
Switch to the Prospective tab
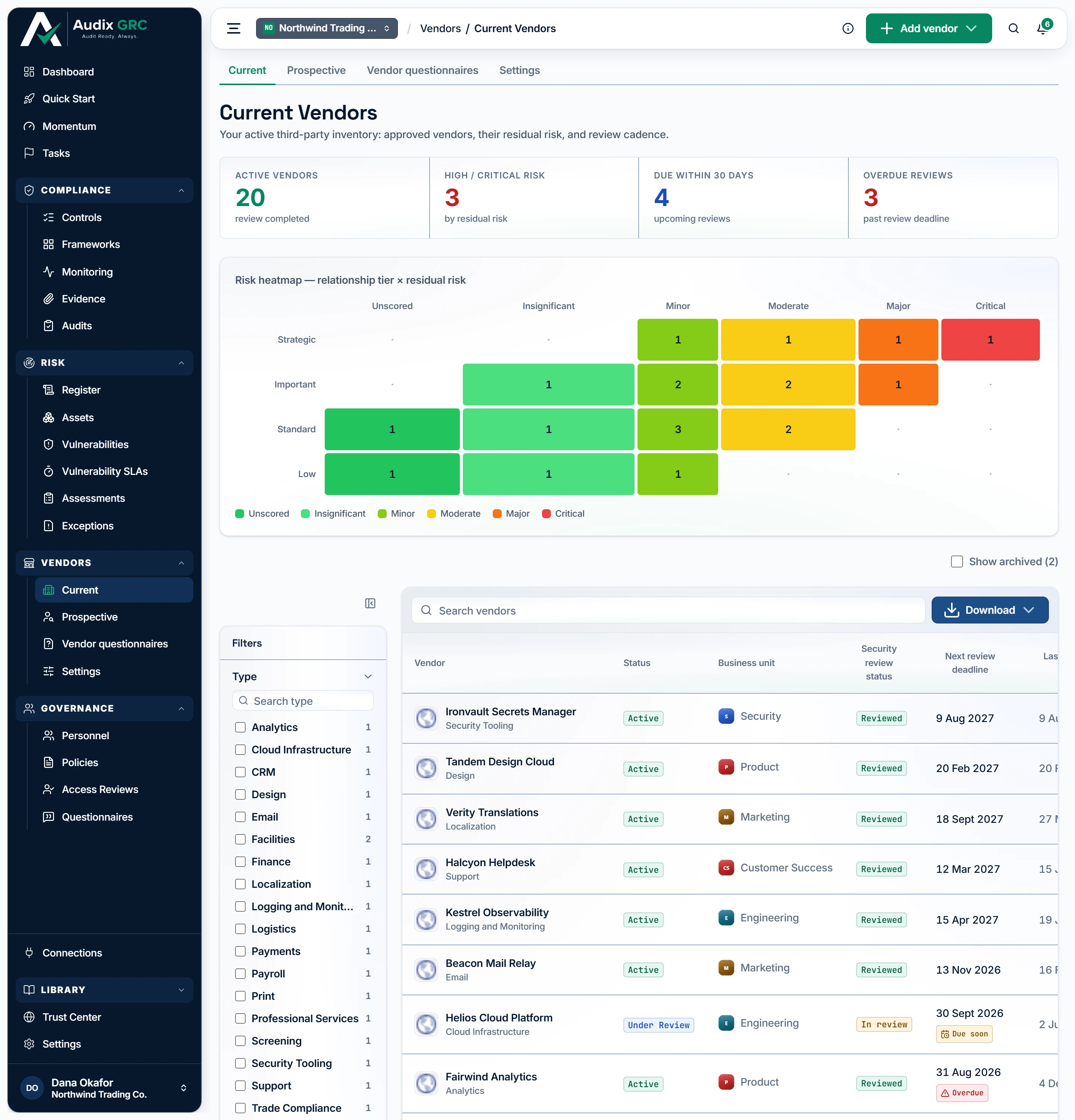(x=316, y=70)
